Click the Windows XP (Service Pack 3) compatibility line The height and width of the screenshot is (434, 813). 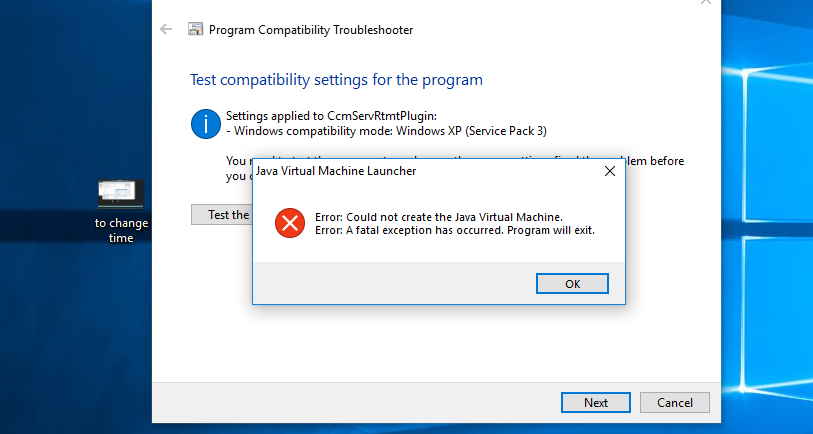[386, 131]
